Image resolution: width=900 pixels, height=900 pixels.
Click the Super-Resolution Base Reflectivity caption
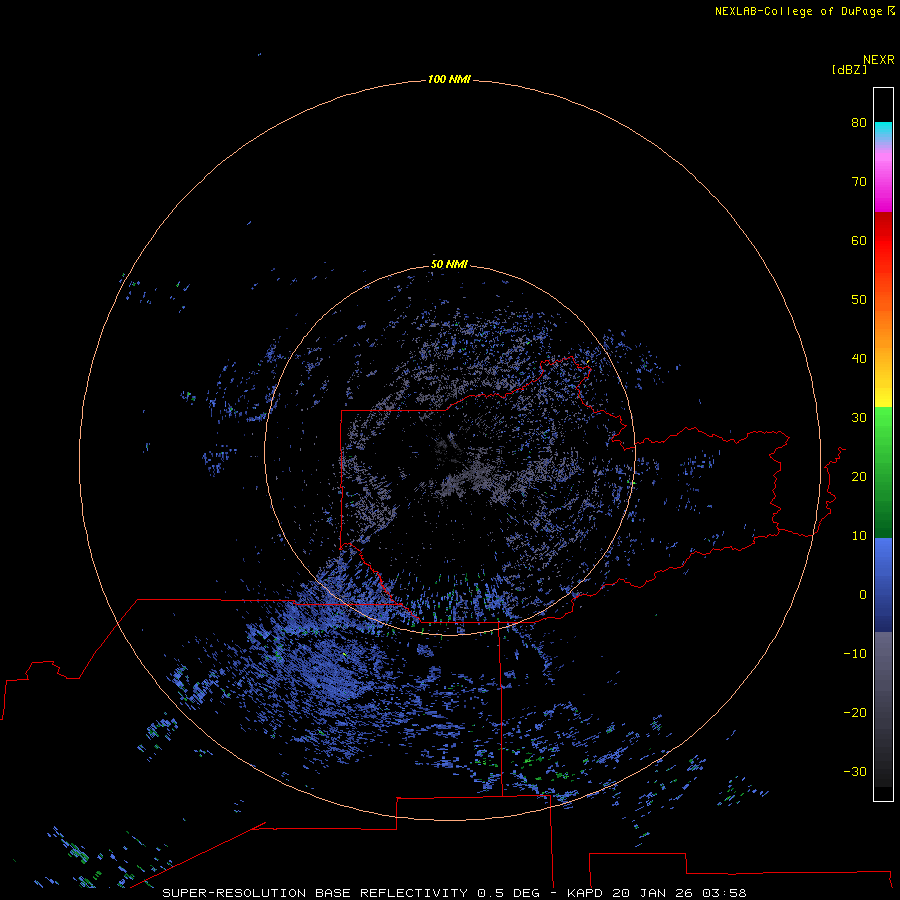(454, 893)
